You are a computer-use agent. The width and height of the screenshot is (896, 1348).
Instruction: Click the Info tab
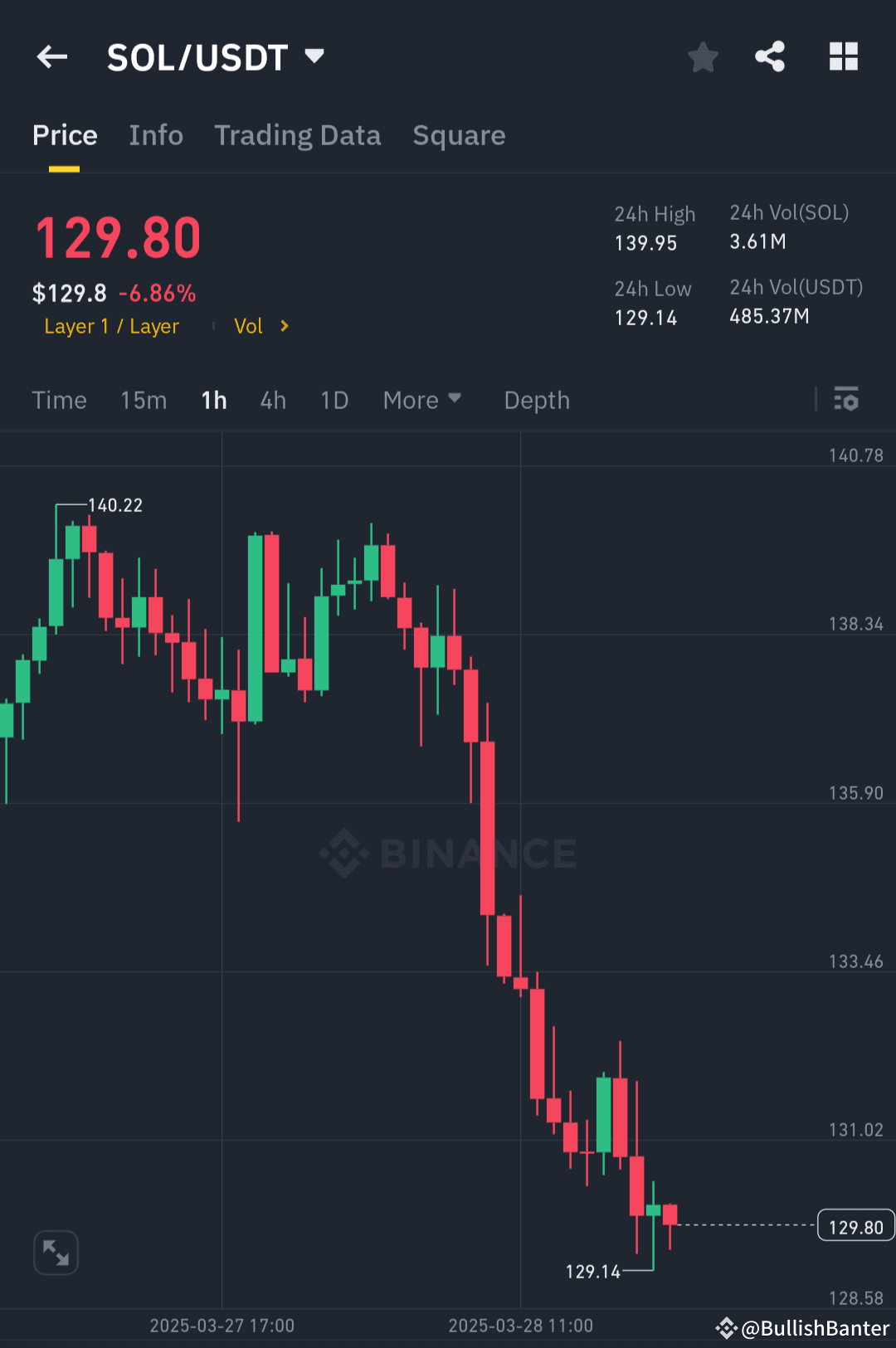156,135
